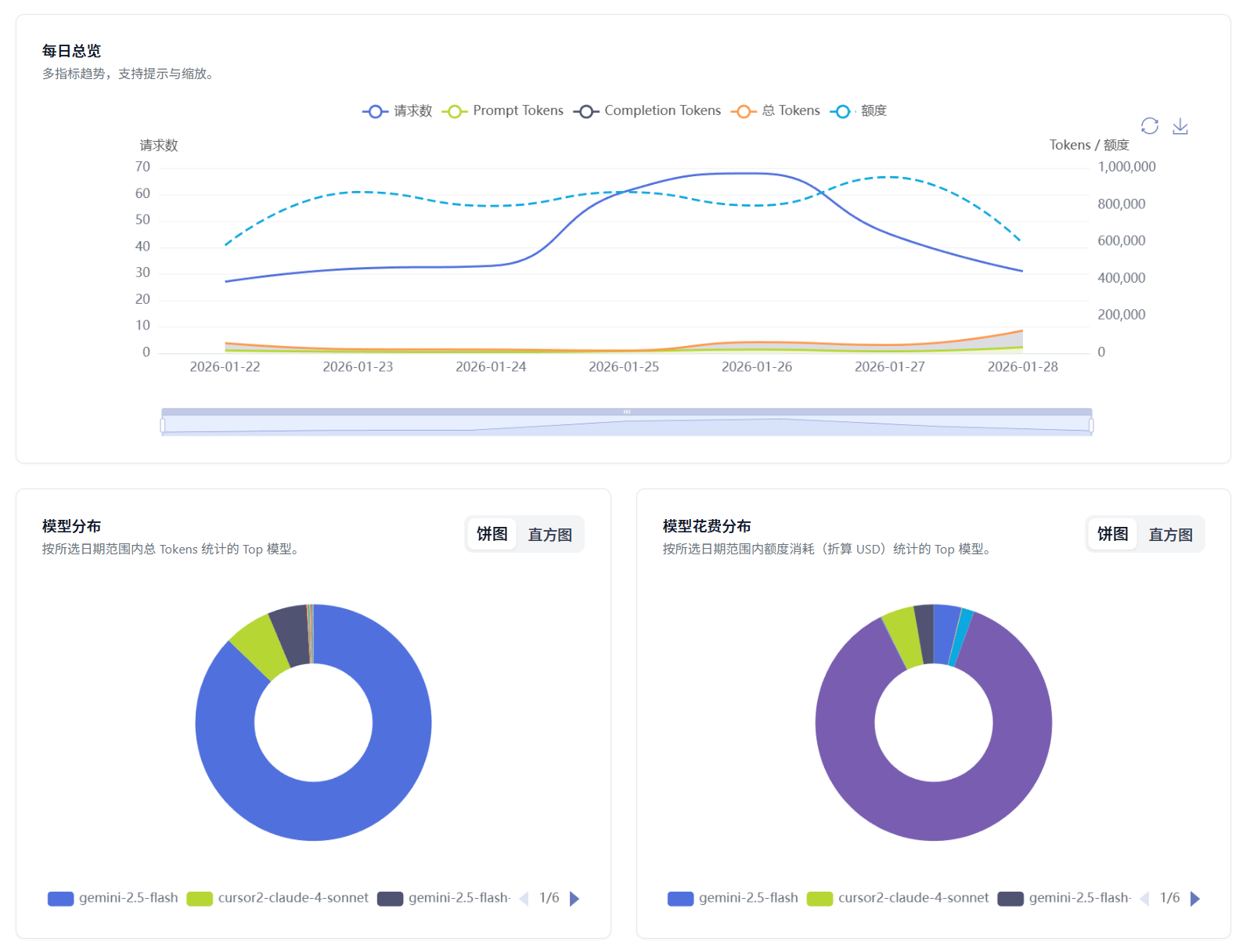Toggle the 额度 legend series

[859, 111]
